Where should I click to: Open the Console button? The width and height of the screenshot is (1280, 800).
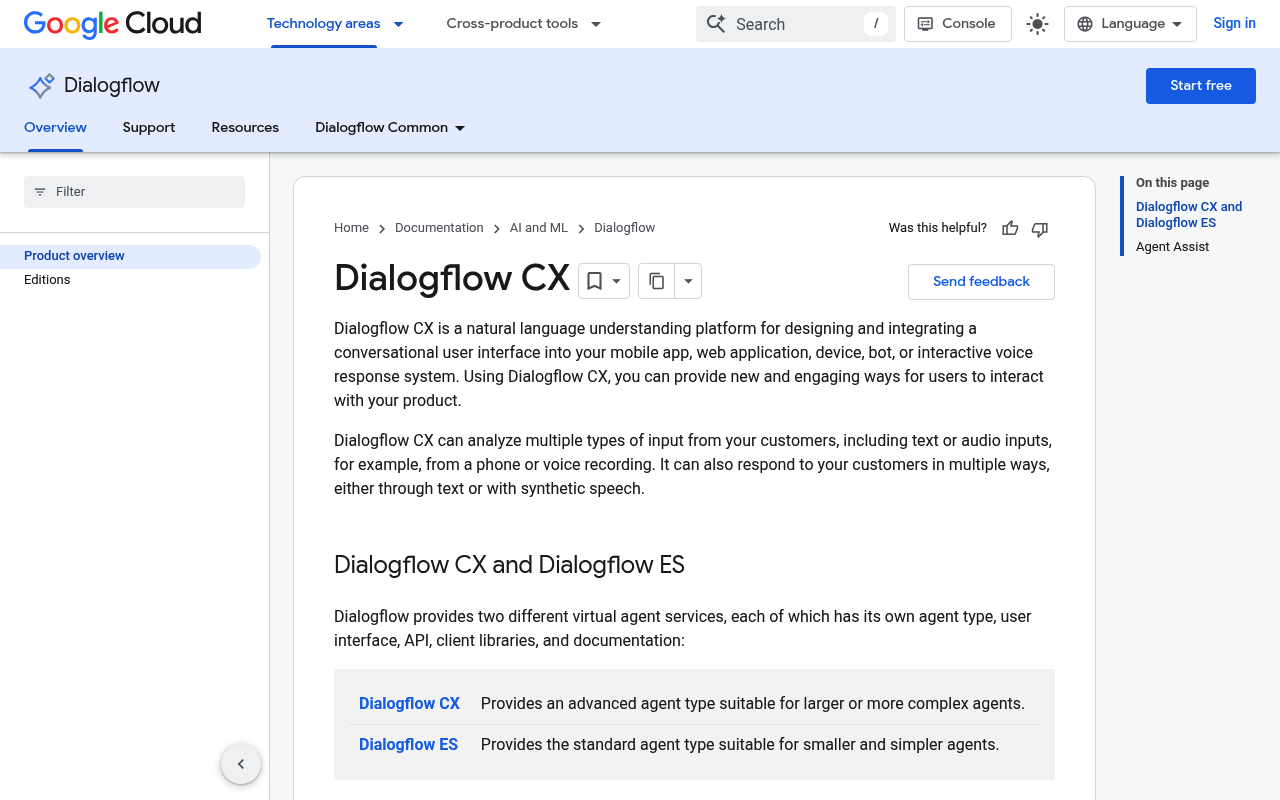click(x=957, y=24)
